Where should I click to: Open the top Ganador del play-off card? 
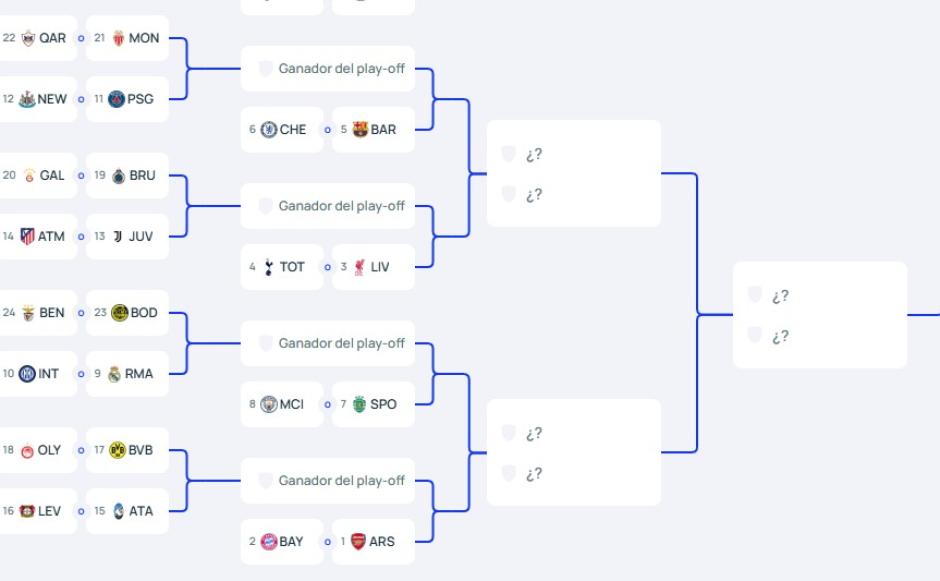point(328,69)
